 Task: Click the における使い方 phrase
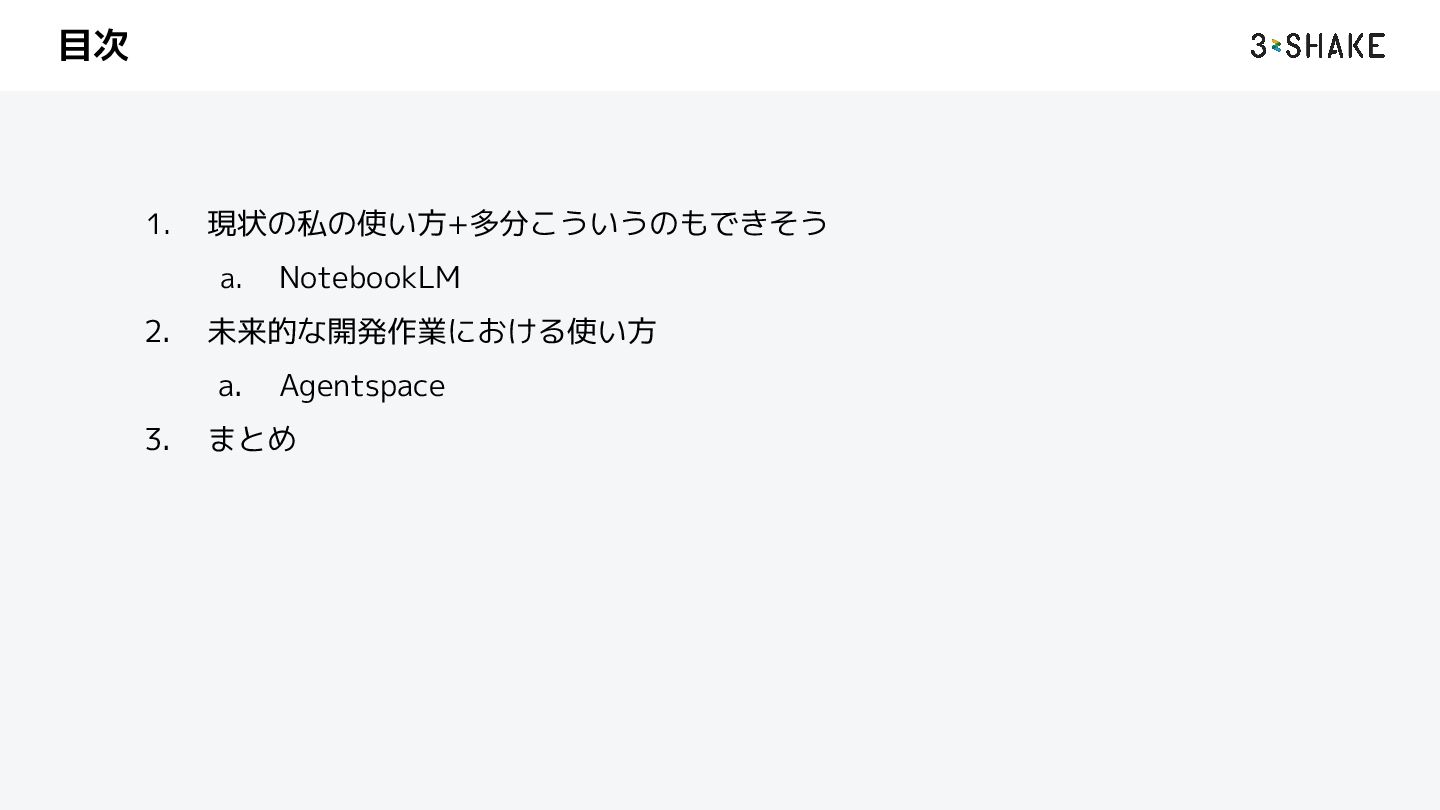(x=552, y=331)
